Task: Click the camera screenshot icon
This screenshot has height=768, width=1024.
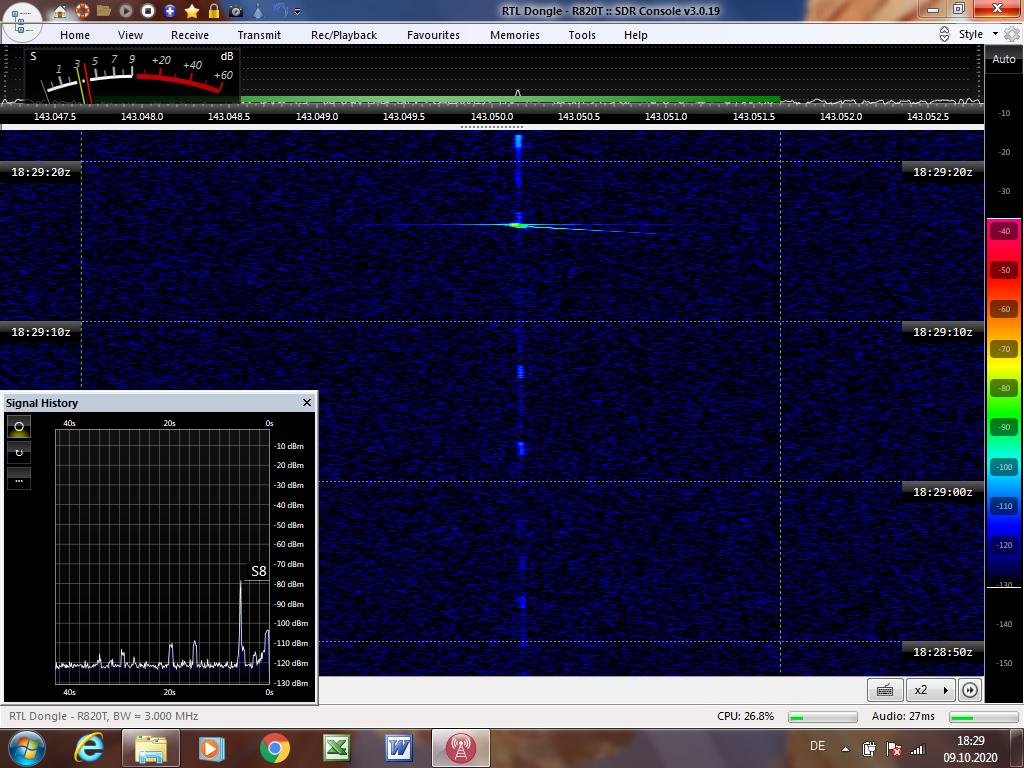Action: coord(236,11)
